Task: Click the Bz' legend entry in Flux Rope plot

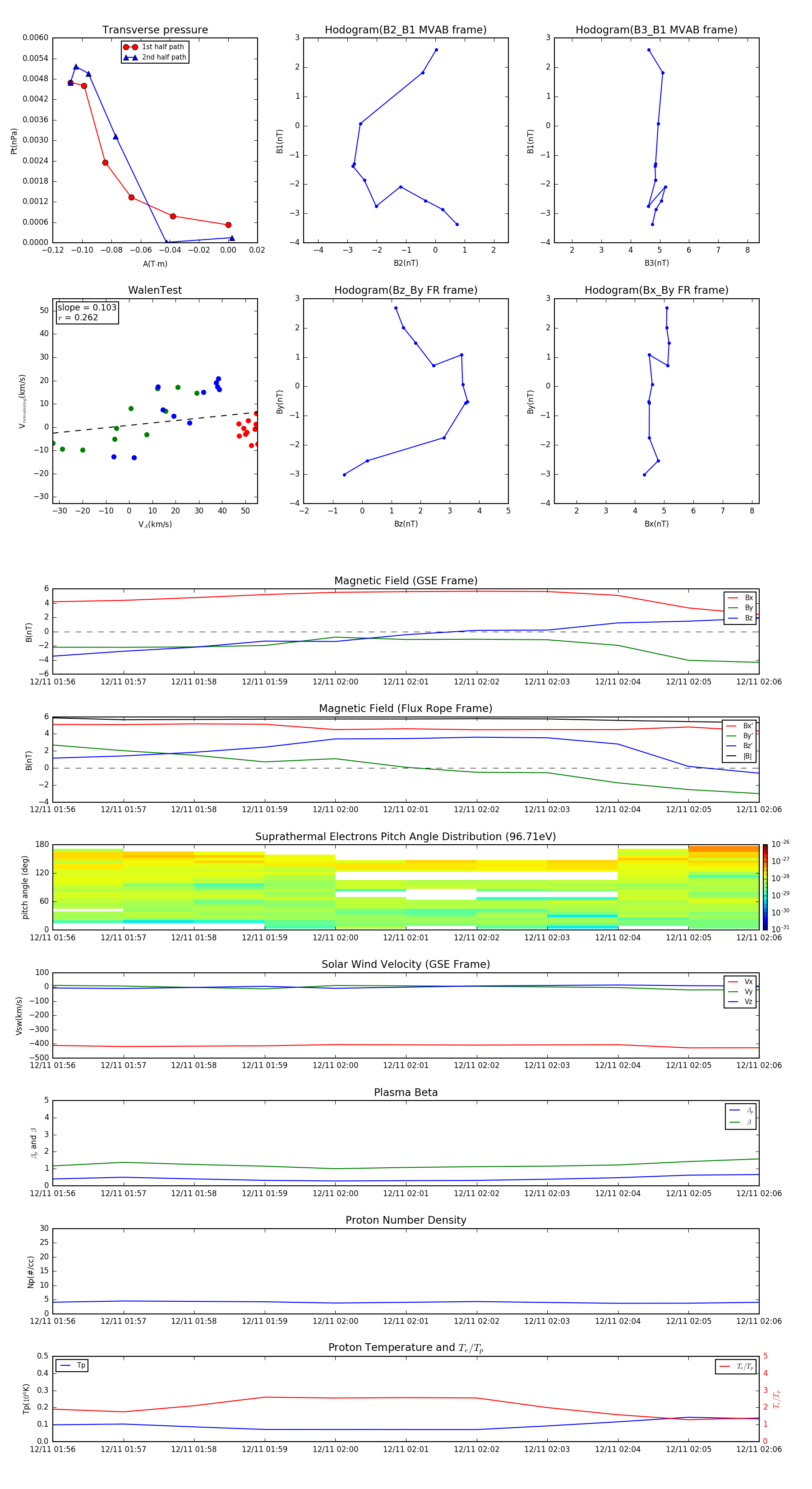Action: [740, 746]
